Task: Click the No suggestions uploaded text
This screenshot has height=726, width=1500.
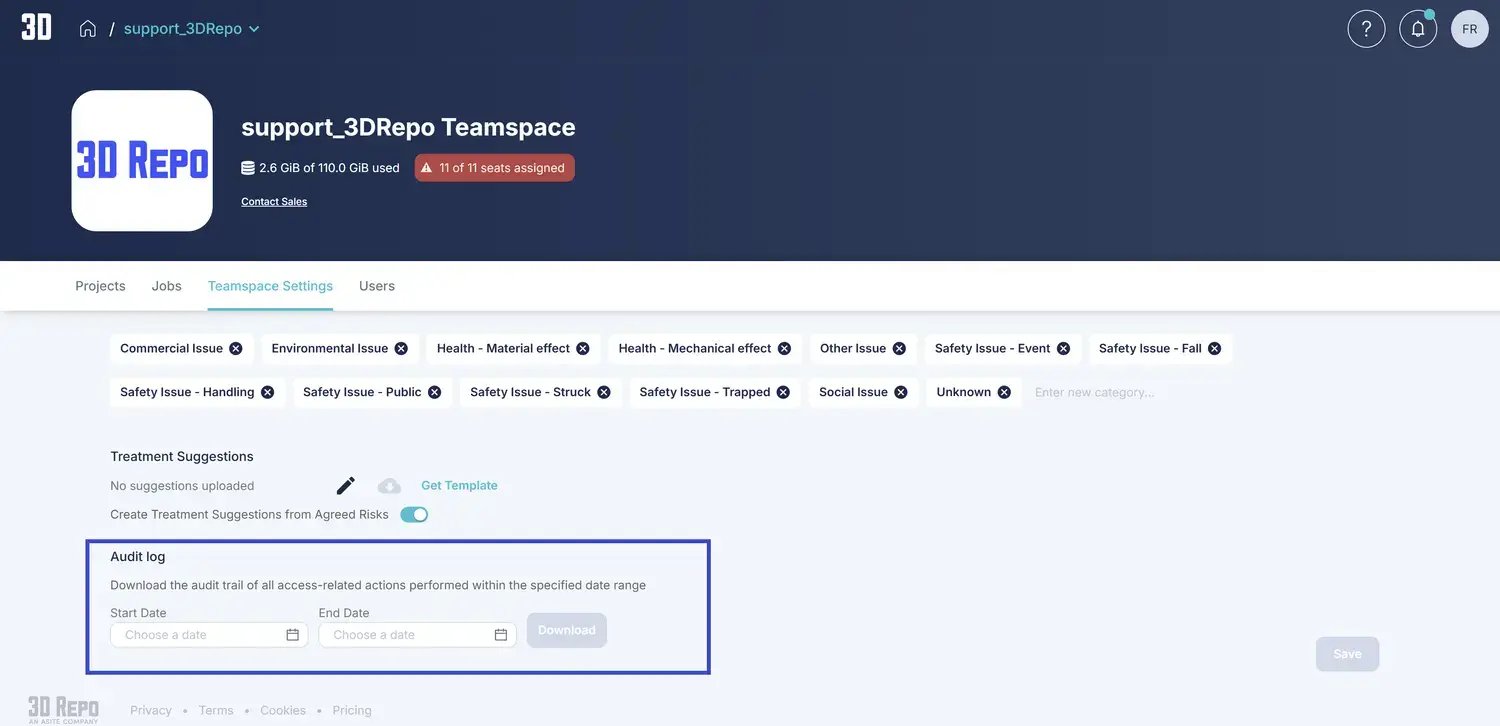Action: pos(182,486)
